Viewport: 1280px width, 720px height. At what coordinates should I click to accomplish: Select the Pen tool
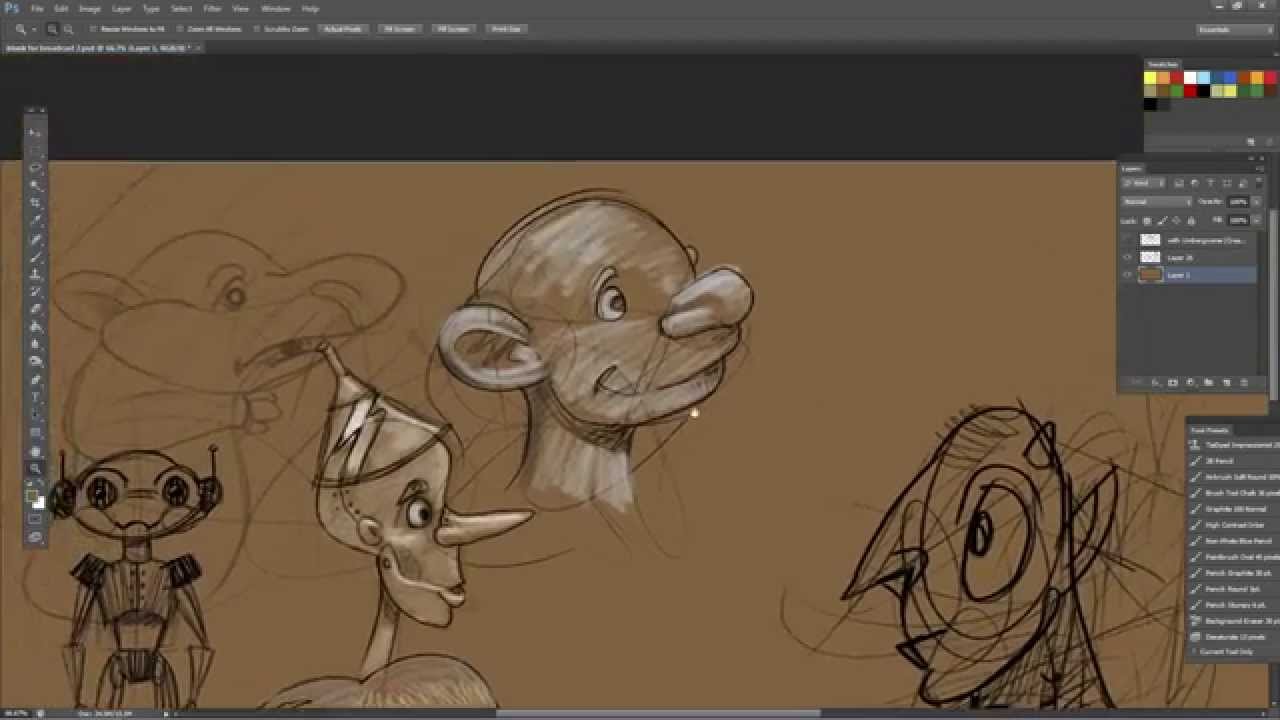(x=35, y=379)
